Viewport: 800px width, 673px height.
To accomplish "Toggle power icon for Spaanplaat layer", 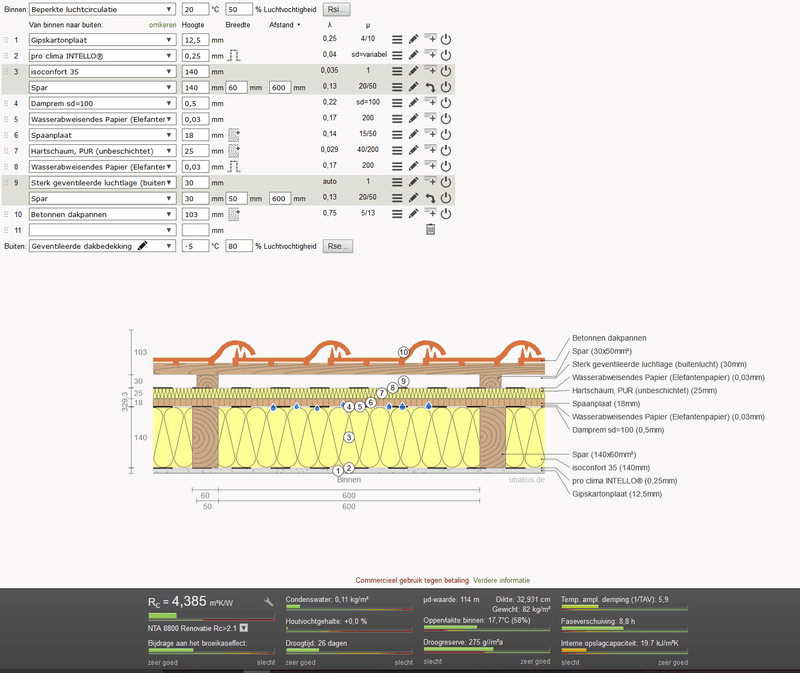I will click(x=446, y=134).
